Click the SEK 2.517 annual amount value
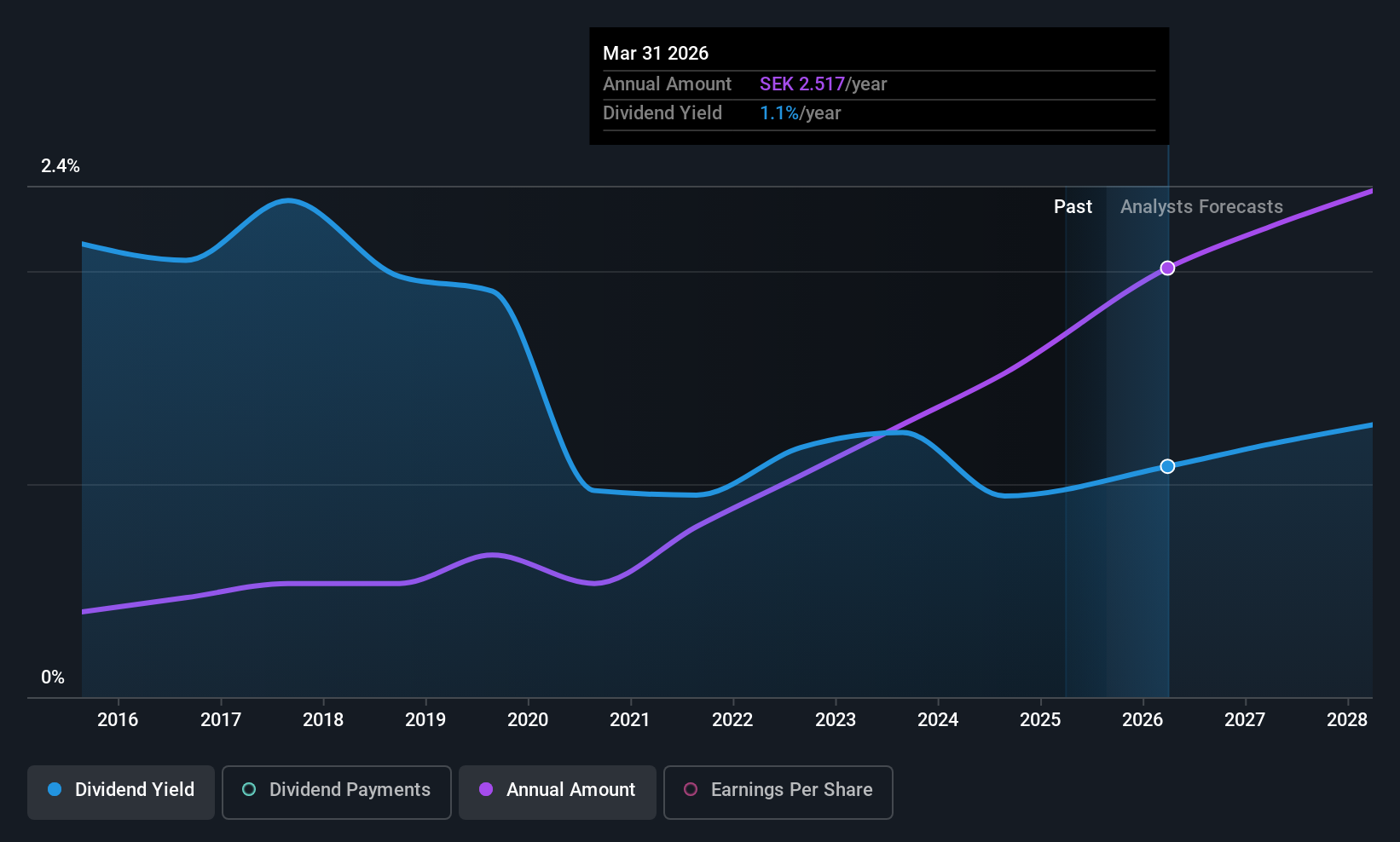Screen dimensions: 1400x842 coord(802,84)
